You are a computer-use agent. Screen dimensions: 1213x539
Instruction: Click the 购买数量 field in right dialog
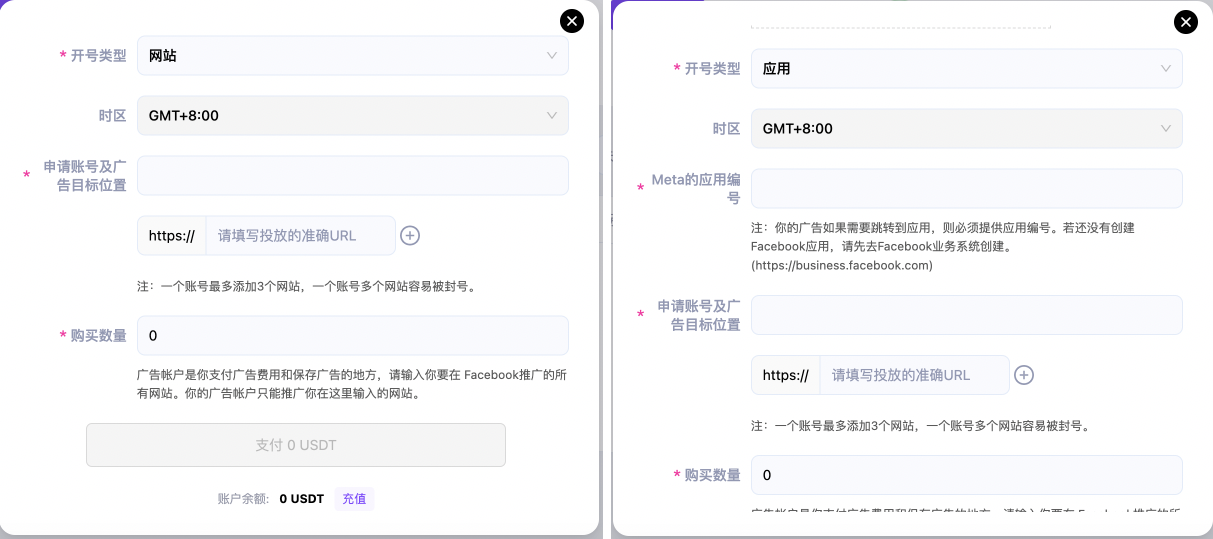(x=966, y=475)
